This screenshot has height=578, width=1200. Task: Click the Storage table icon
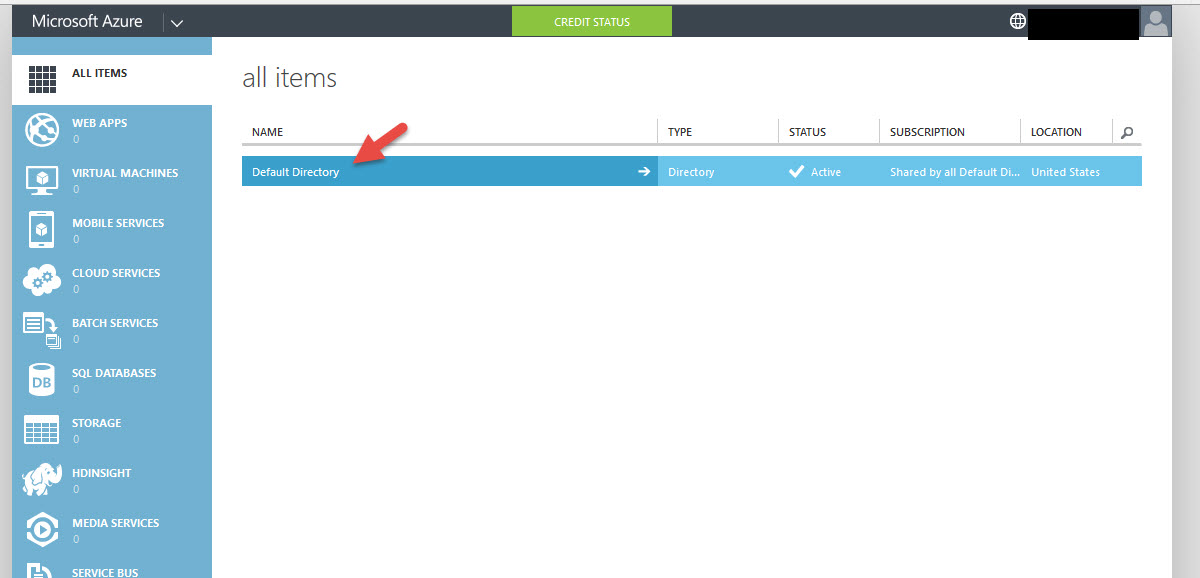(x=41, y=430)
